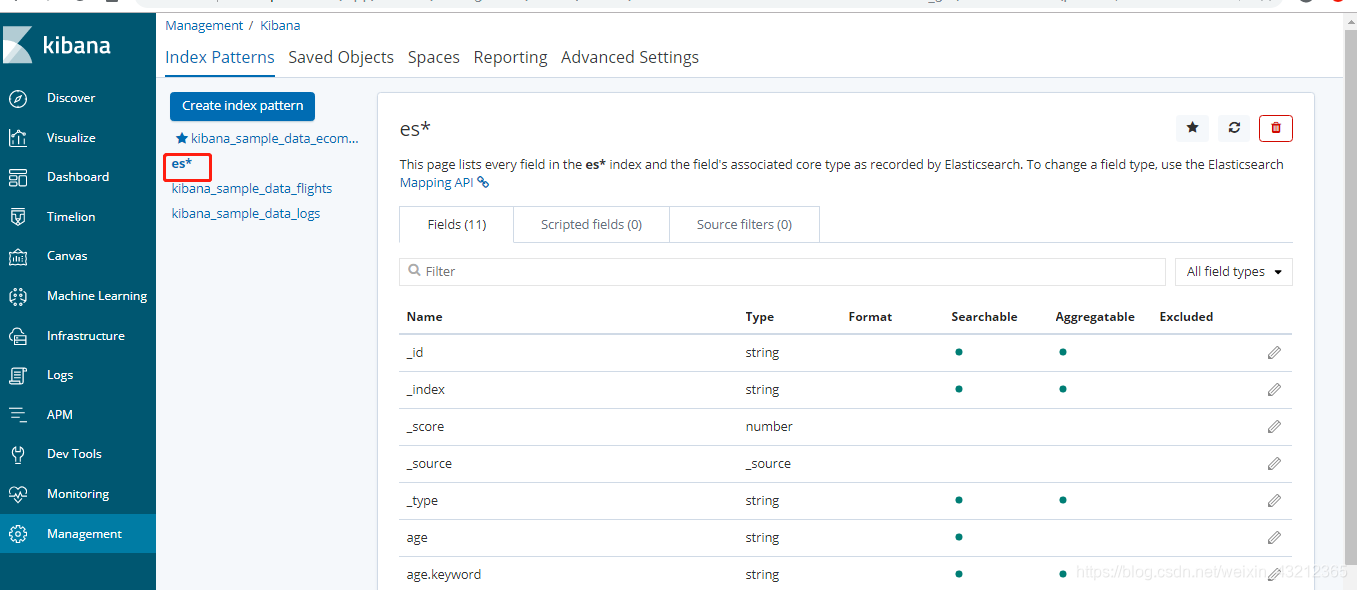
Task: Delete index pattern trash icon
Action: click(1276, 128)
